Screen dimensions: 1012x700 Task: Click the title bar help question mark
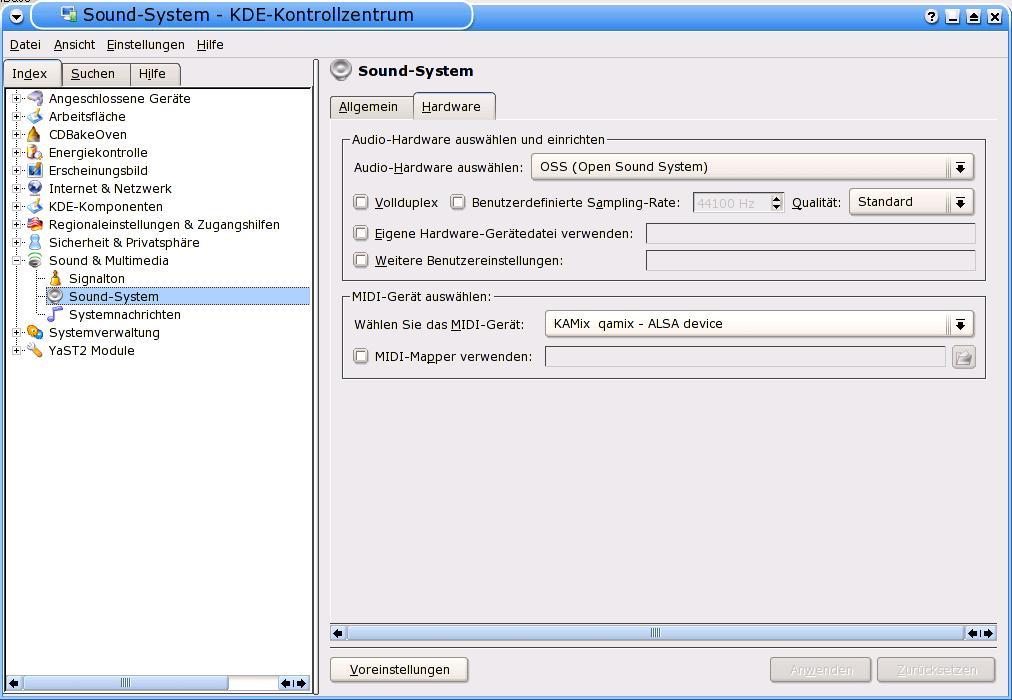tap(931, 17)
